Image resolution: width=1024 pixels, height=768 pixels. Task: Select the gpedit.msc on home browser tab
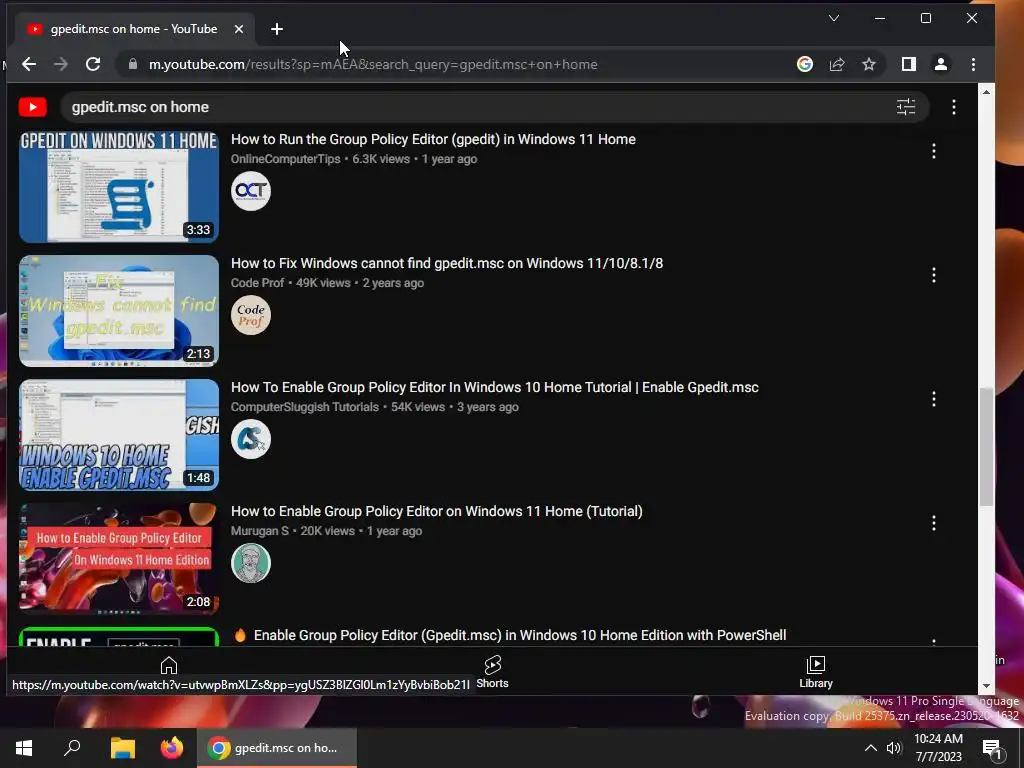pos(134,29)
